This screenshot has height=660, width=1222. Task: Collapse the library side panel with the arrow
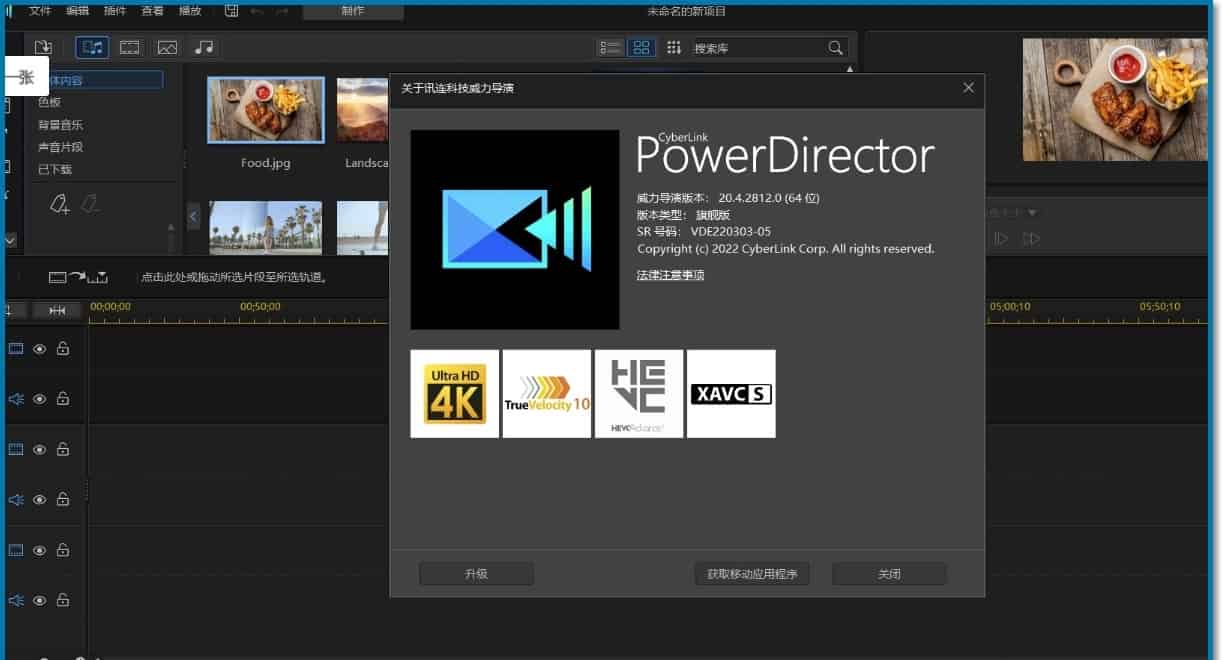194,215
